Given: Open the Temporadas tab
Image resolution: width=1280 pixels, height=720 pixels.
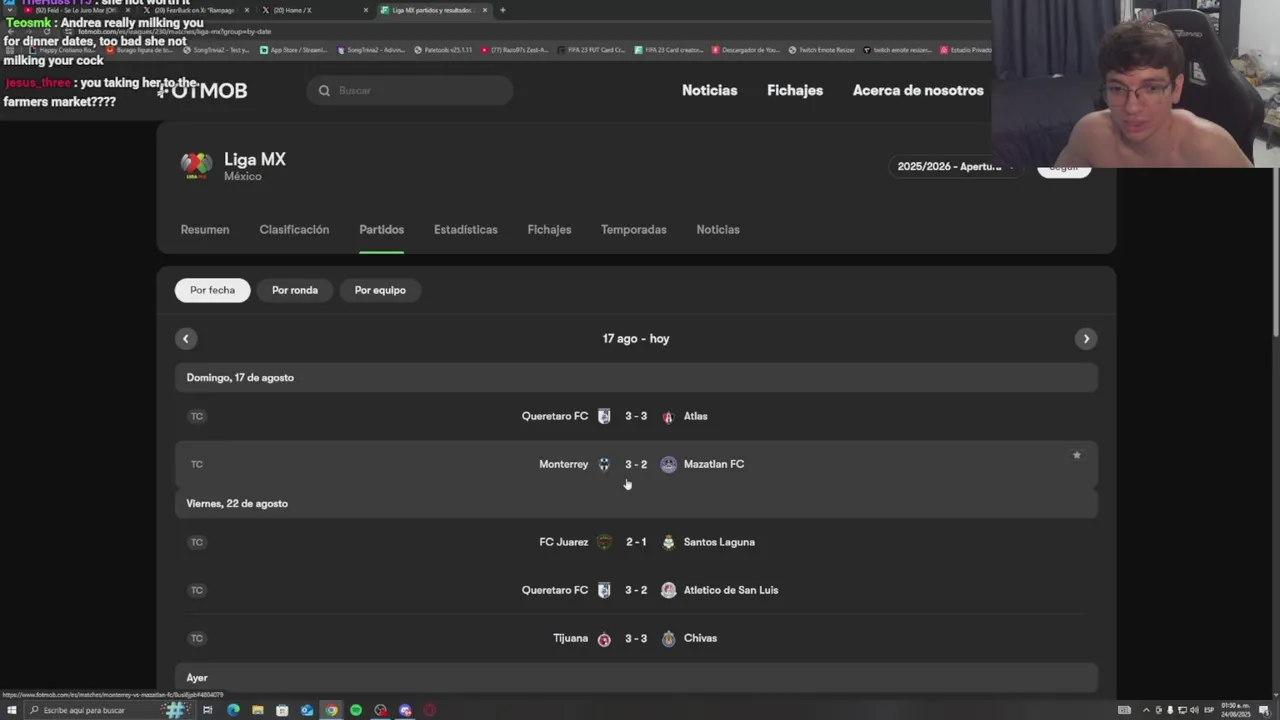Looking at the screenshot, I should pyautogui.click(x=634, y=230).
